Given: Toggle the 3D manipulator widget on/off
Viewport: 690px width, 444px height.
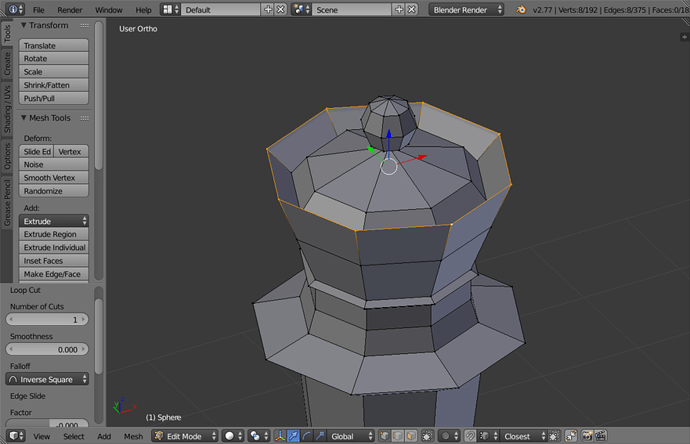Looking at the screenshot, I should click(x=280, y=437).
